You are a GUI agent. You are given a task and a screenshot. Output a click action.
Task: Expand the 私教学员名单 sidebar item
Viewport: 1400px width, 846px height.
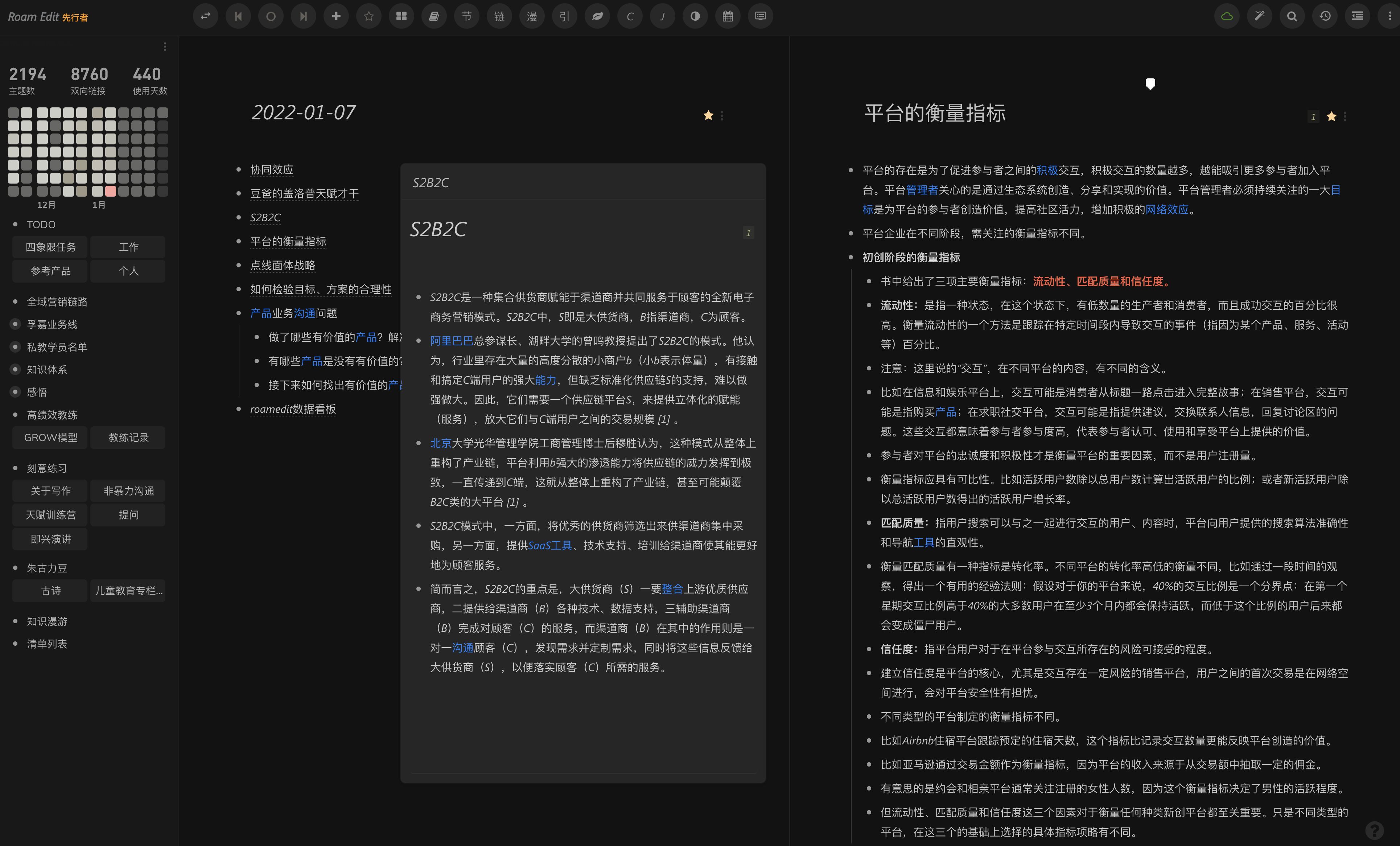pyautogui.click(x=15, y=346)
